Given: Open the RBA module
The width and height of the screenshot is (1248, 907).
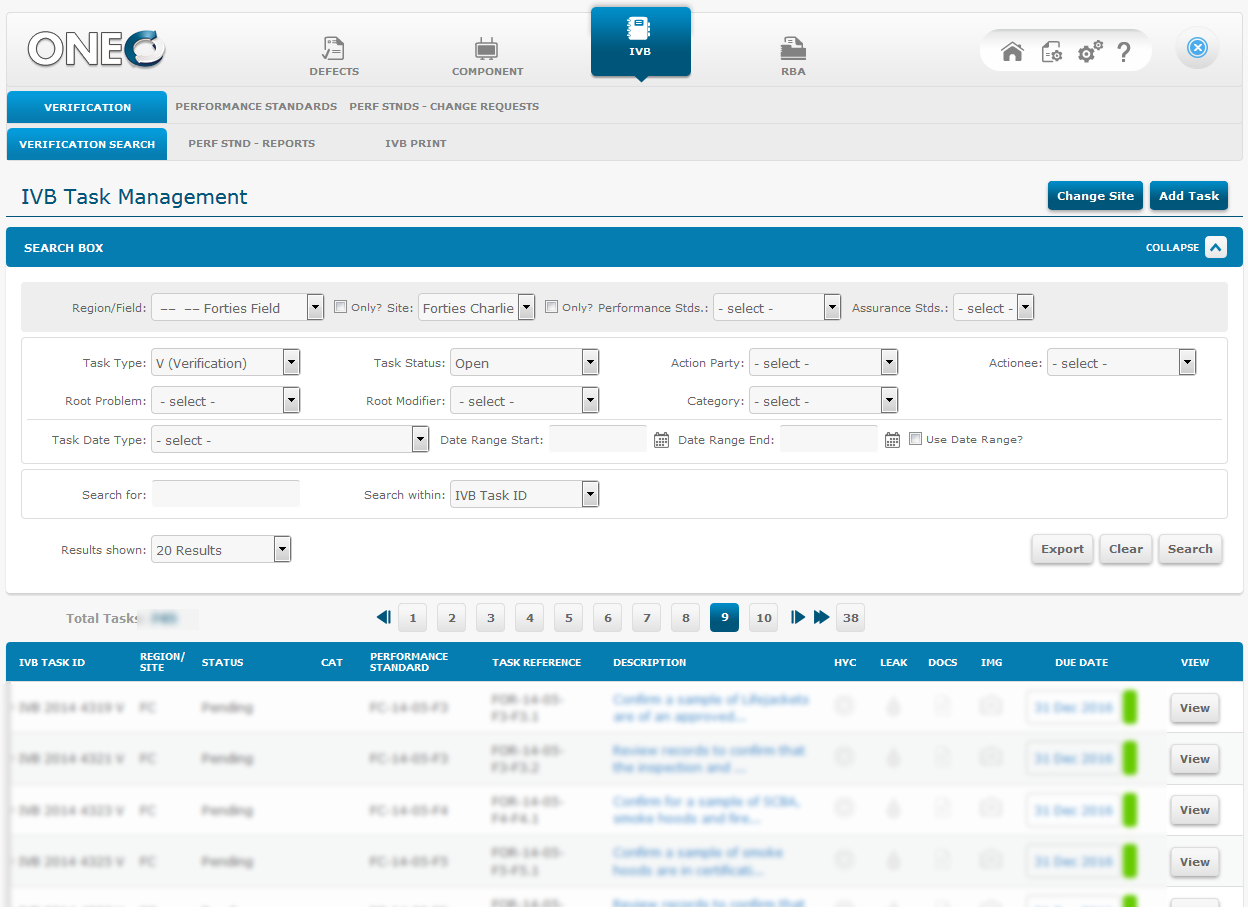Looking at the screenshot, I should pos(793,54).
